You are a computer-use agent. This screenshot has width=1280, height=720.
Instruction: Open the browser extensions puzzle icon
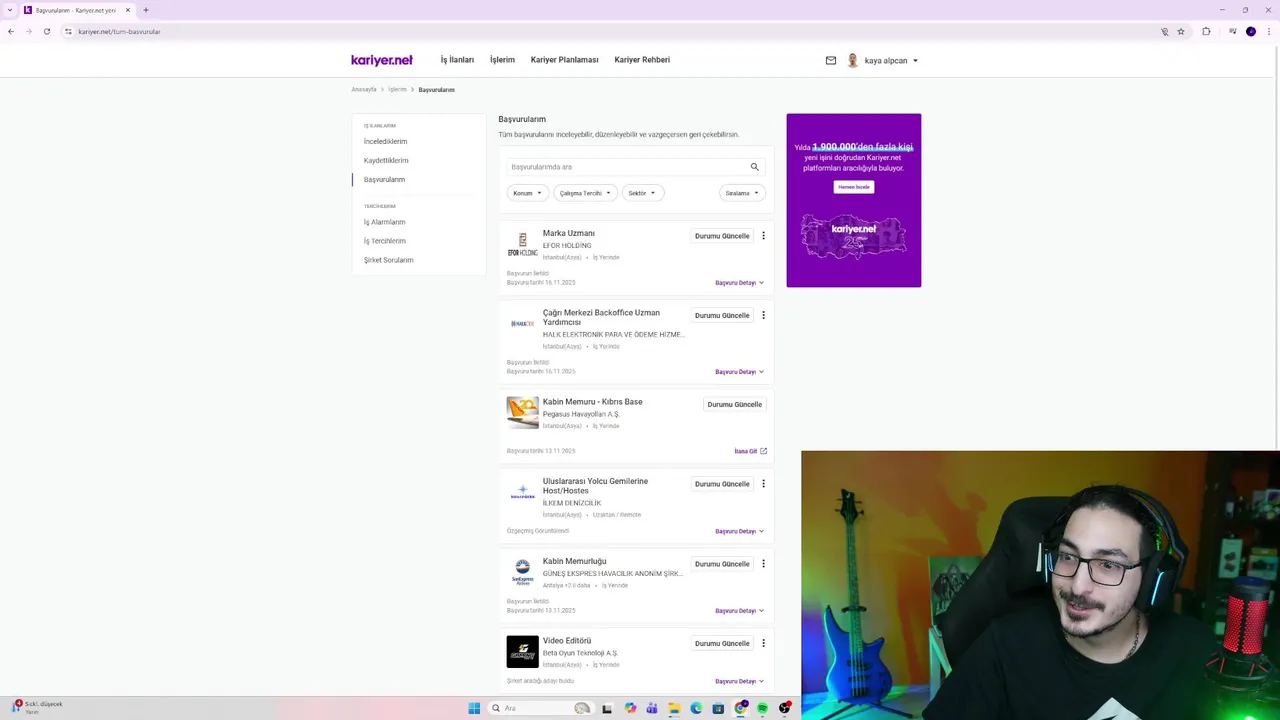[x=1206, y=31]
